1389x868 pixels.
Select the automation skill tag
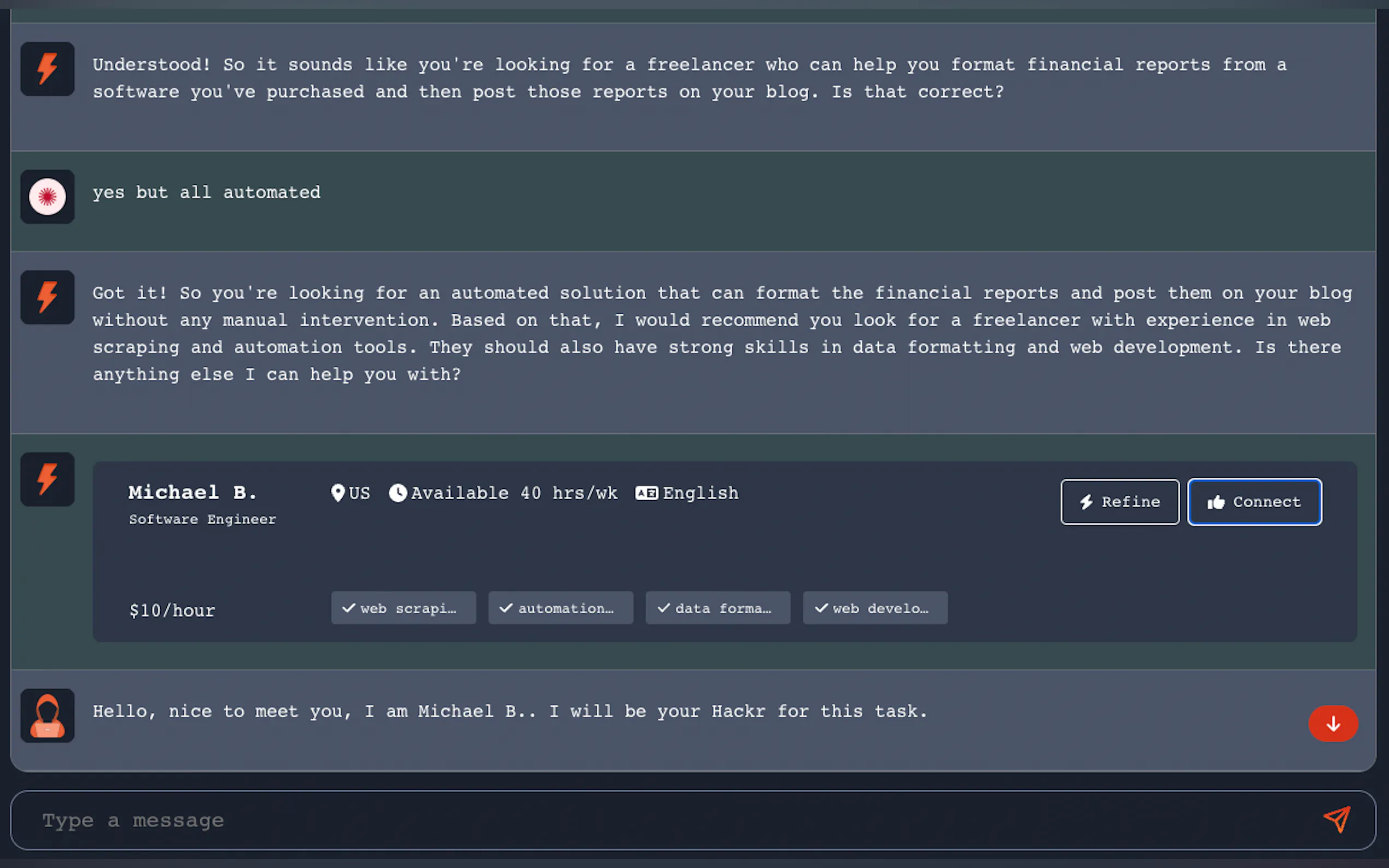click(561, 608)
